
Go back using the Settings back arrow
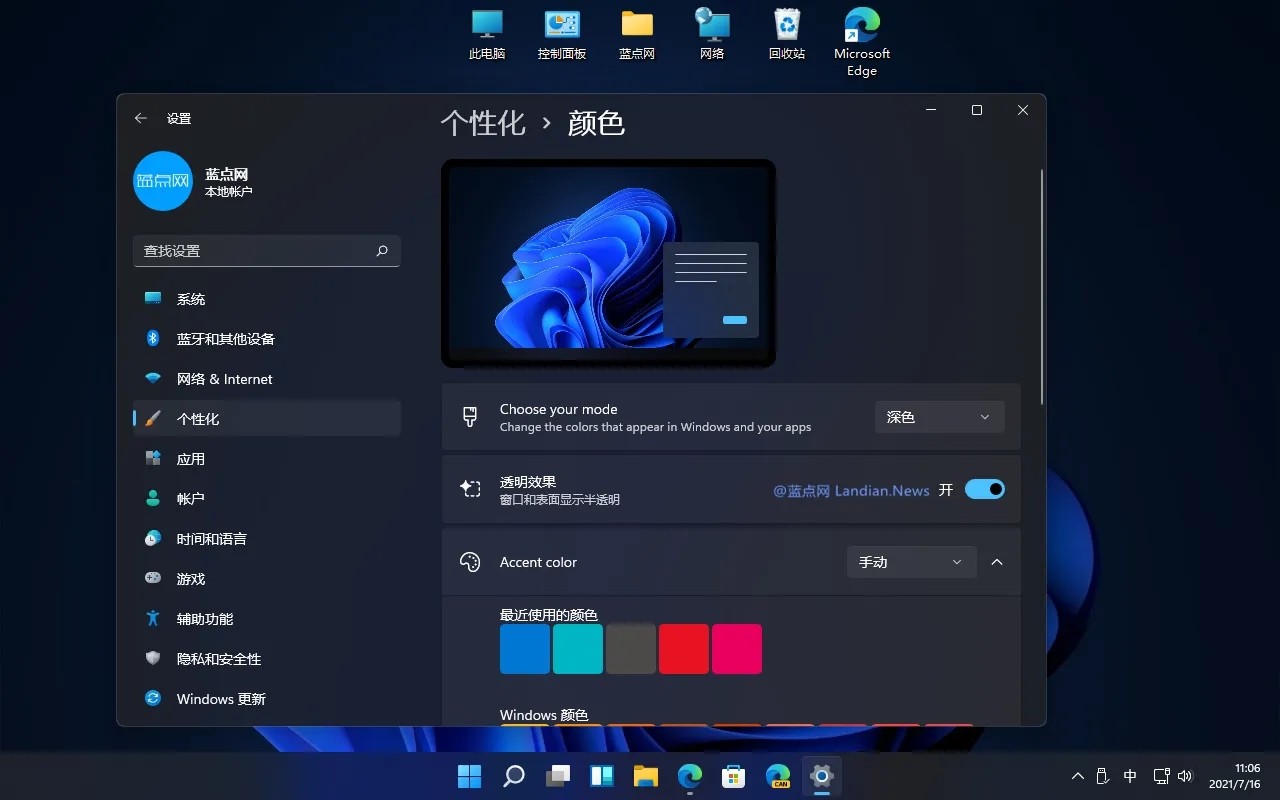141,118
